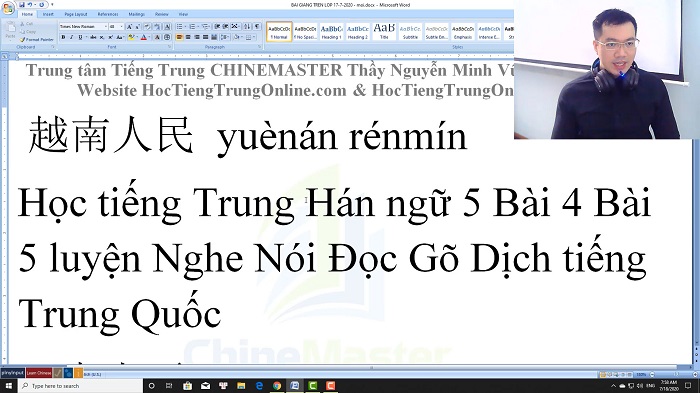Toggle Italic formatting
Image resolution: width=700 pixels, height=393 pixels.
(x=71, y=38)
